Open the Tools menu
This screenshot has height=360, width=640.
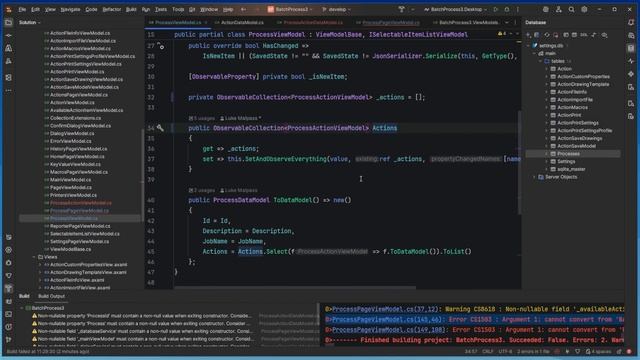click(x=178, y=9)
